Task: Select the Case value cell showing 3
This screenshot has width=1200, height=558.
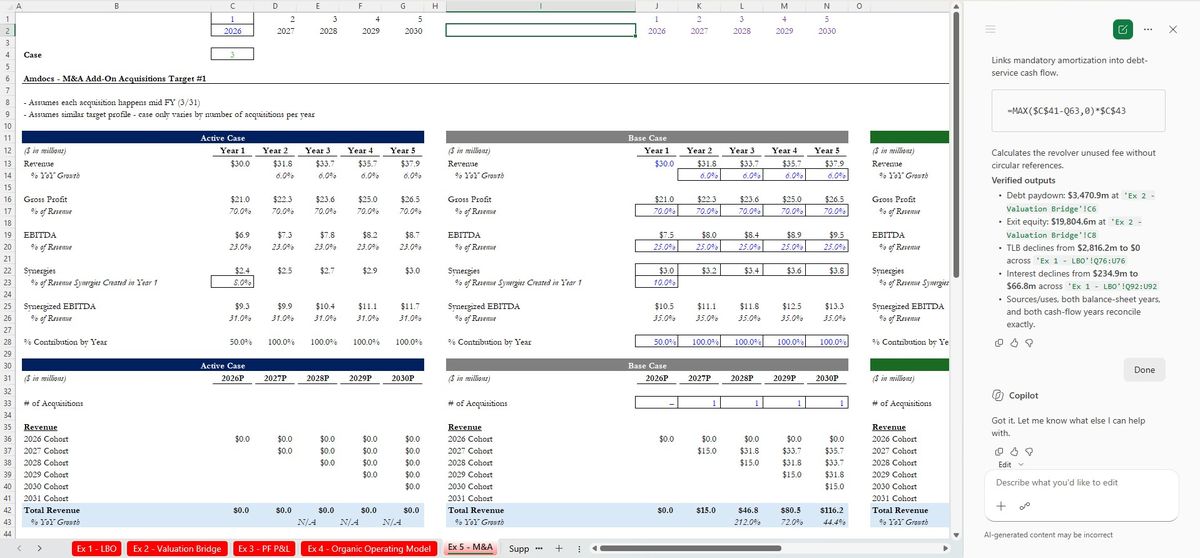Action: pos(232,54)
